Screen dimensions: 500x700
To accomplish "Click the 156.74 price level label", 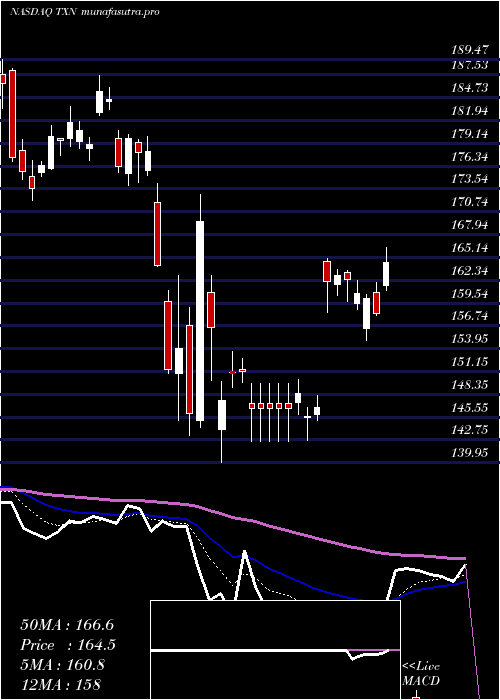I will [469, 317].
